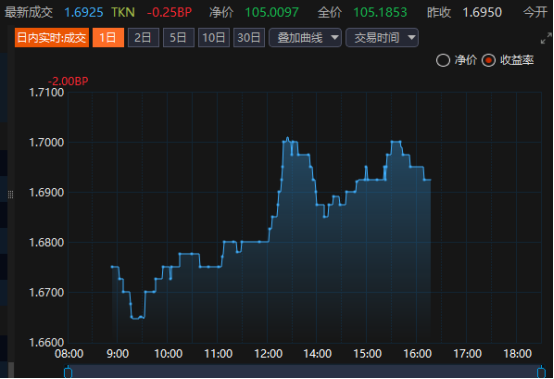Switch to the 10日 period

[214, 37]
